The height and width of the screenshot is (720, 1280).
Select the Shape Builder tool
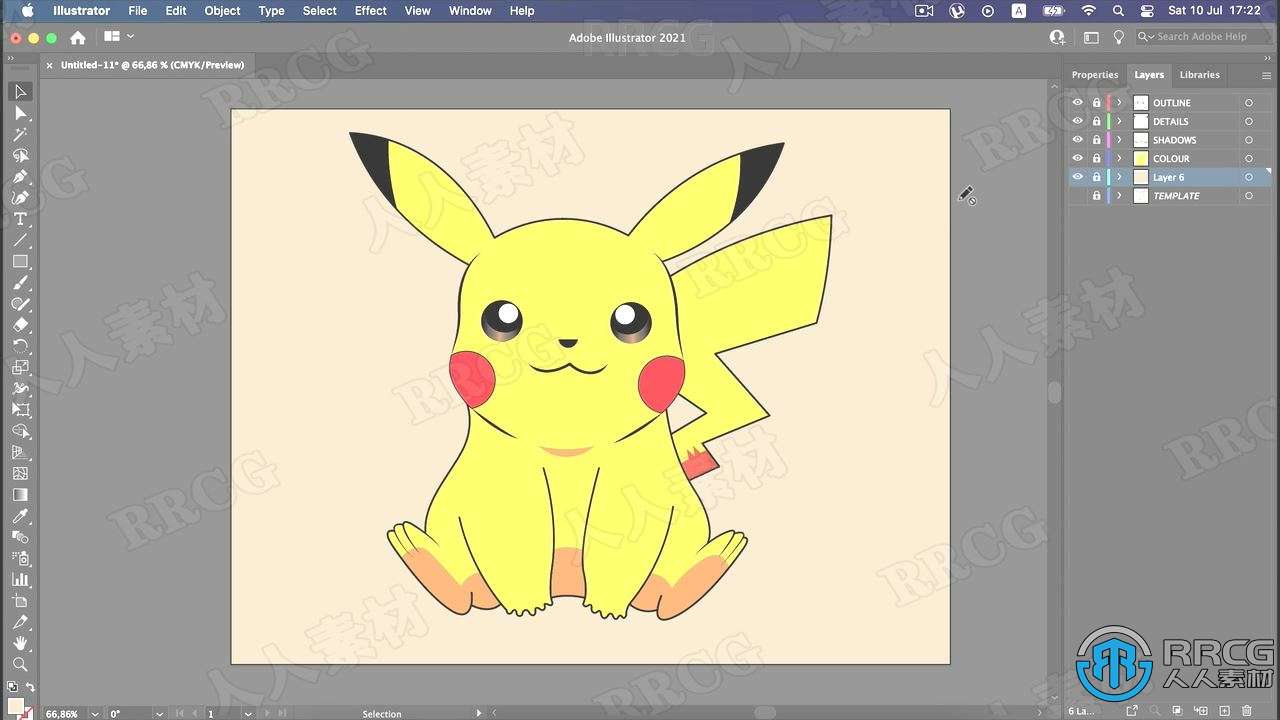point(20,431)
